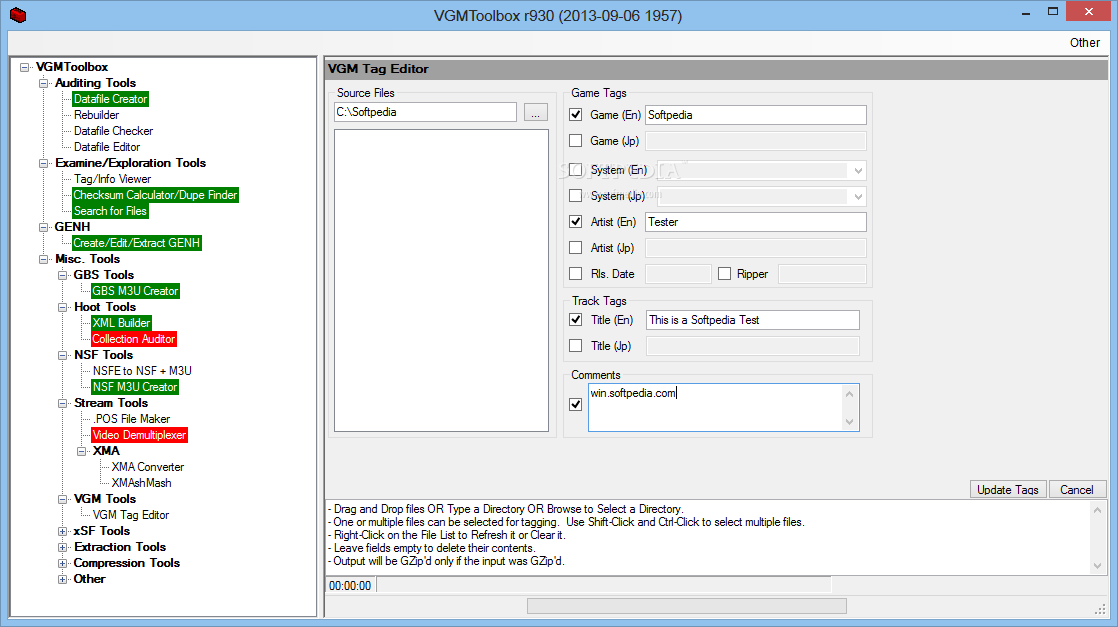Open Tag/Info Viewer
The image size is (1118, 627).
click(112, 179)
